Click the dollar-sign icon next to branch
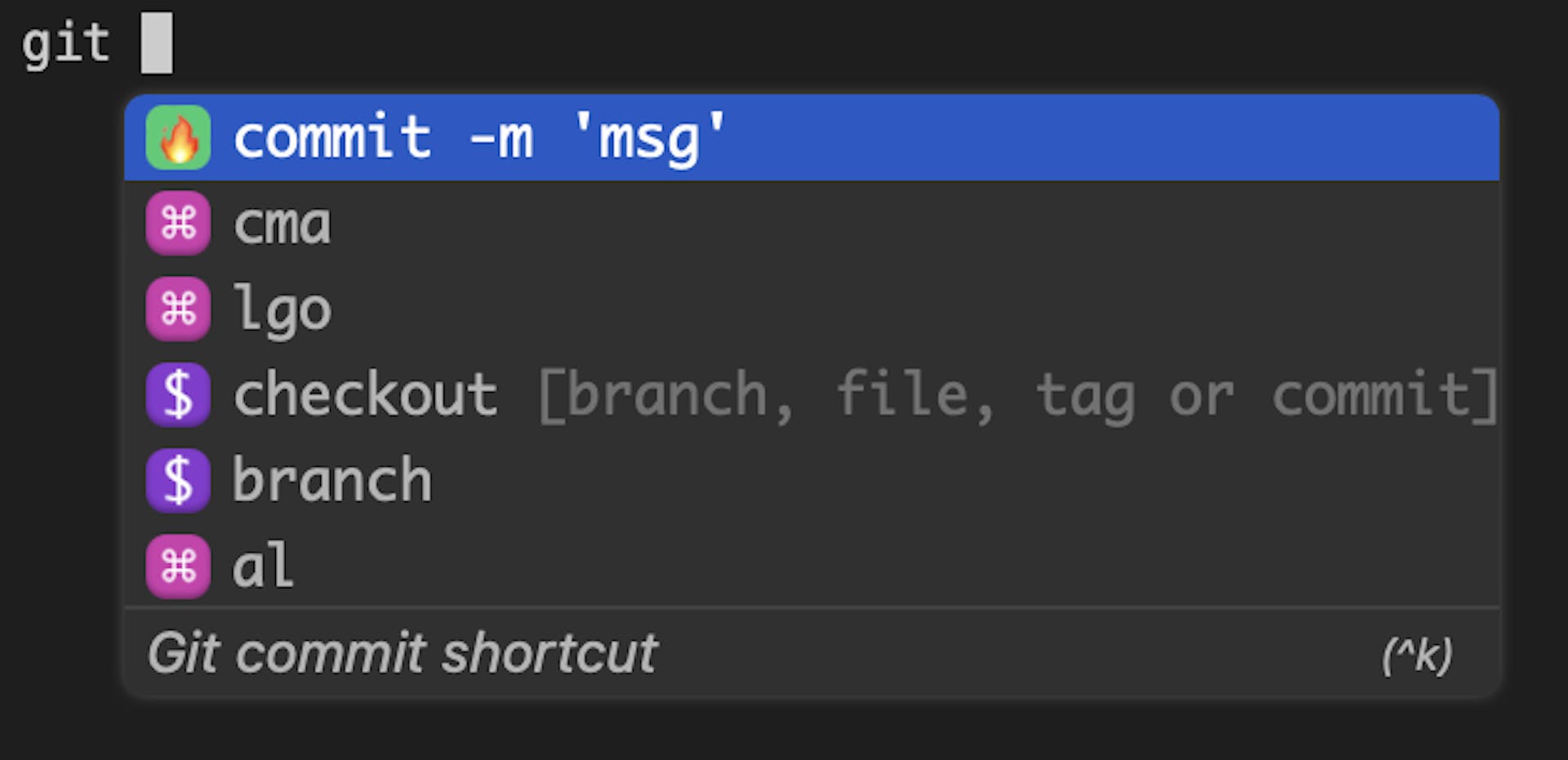The height and width of the screenshot is (760, 1568). [178, 480]
